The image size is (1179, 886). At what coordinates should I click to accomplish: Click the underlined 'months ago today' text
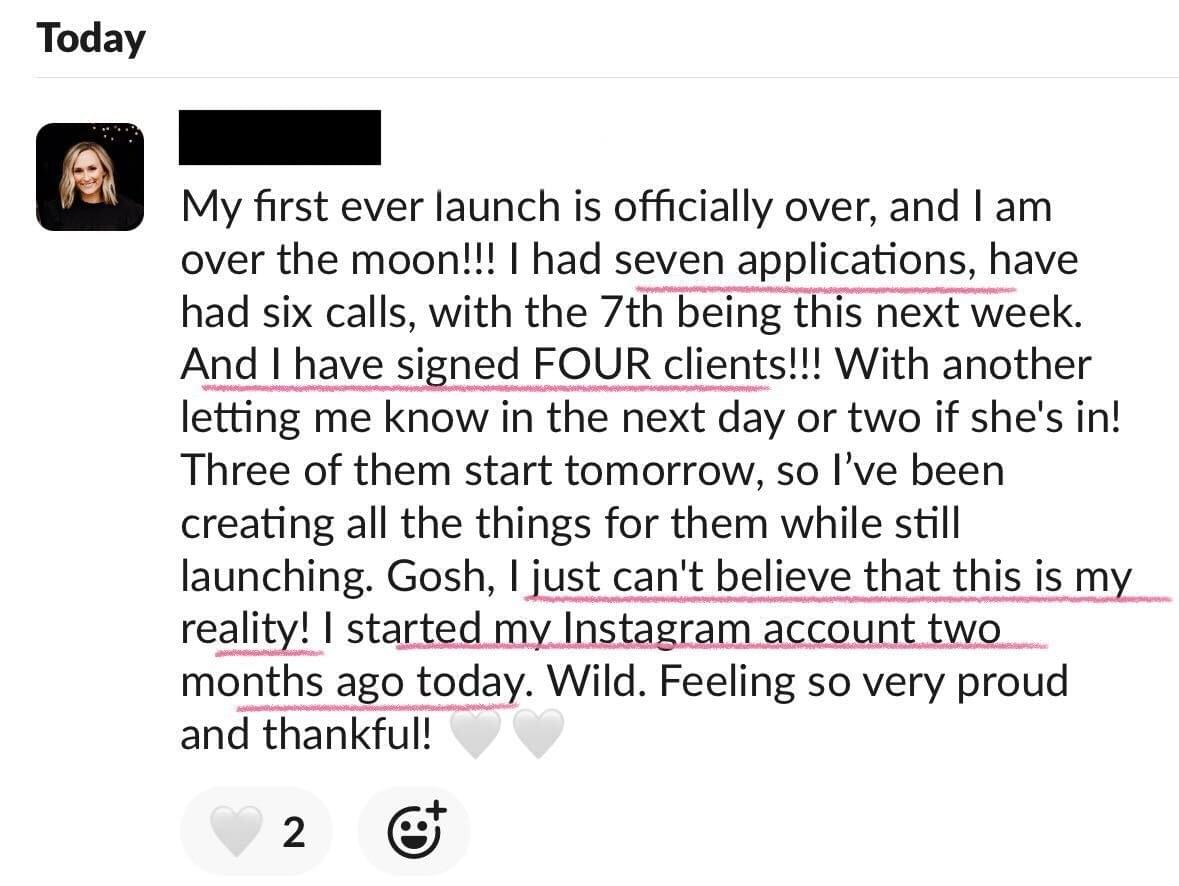(x=352, y=683)
